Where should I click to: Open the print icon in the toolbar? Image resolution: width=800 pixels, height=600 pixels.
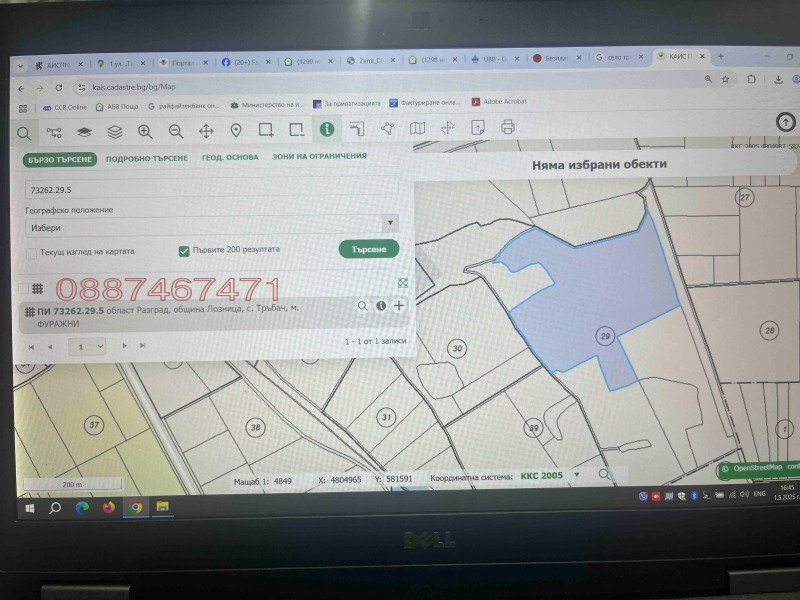[x=509, y=129]
